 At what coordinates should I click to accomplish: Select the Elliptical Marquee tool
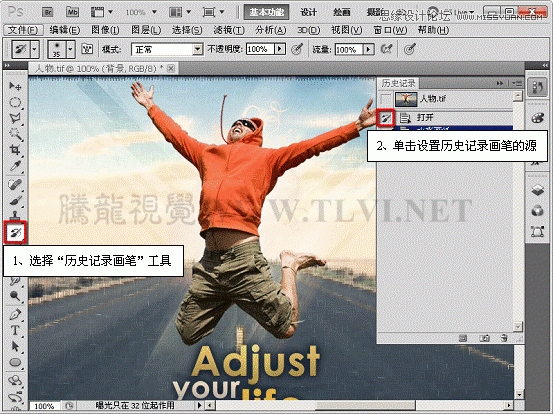click(15, 102)
